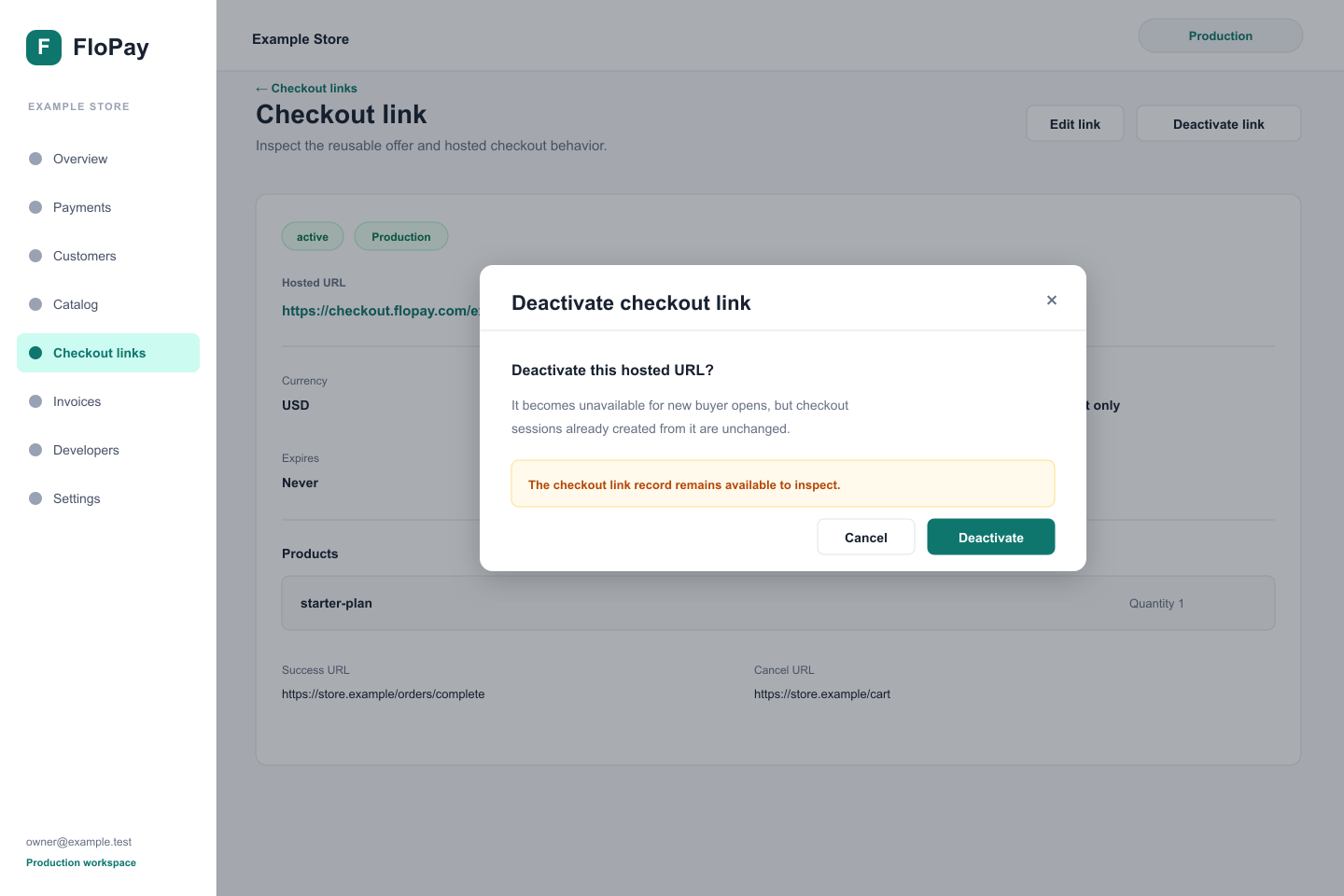The image size is (1344, 896).
Task: Confirm with the green Deactivate button
Action: point(991,537)
